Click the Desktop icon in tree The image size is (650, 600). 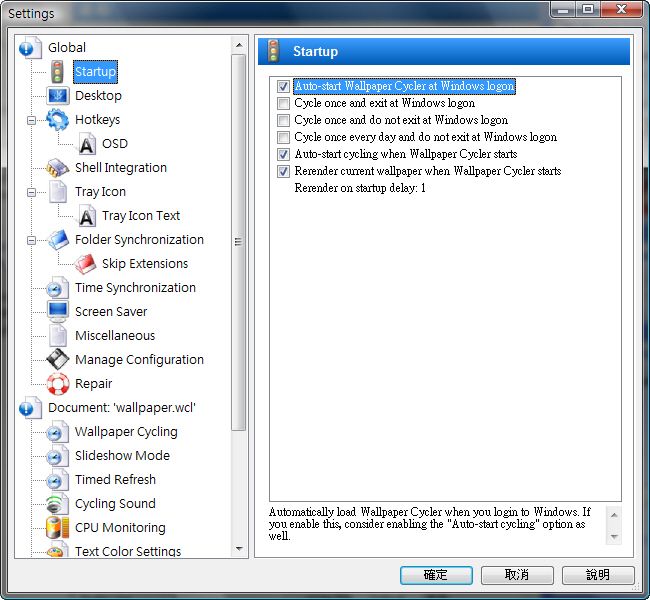pyautogui.click(x=58, y=96)
